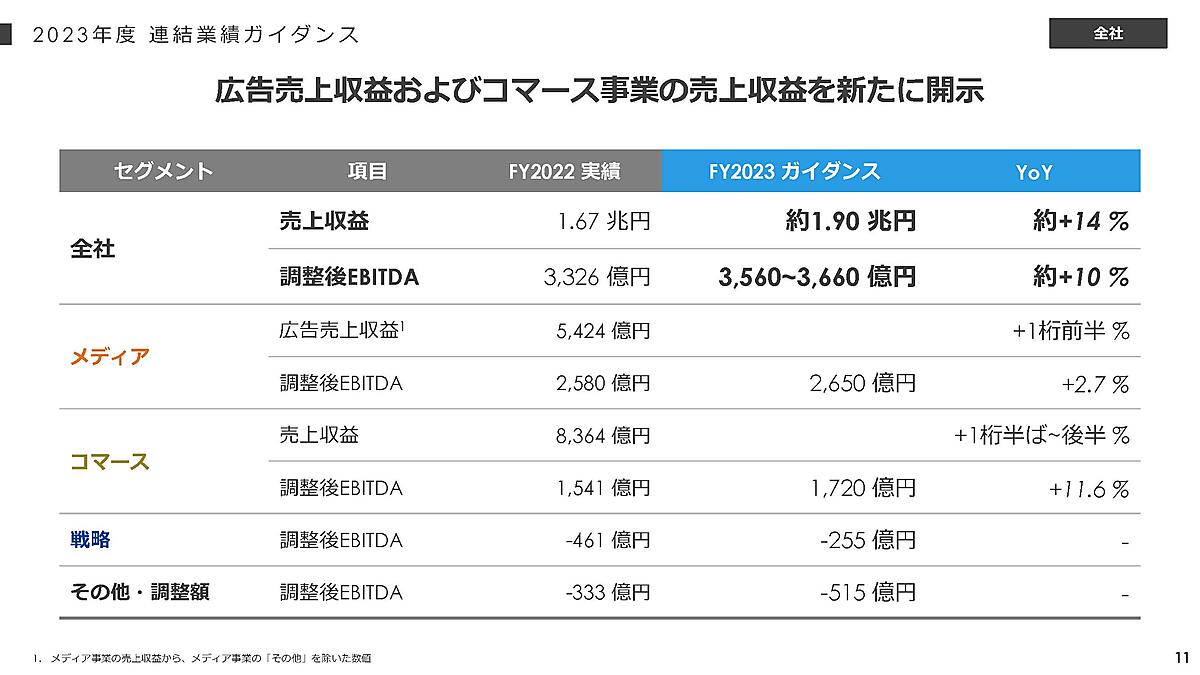Select the FY2023 ガイダンス column header
Image resolution: width=1200 pixels, height=675 pixels.
[794, 171]
